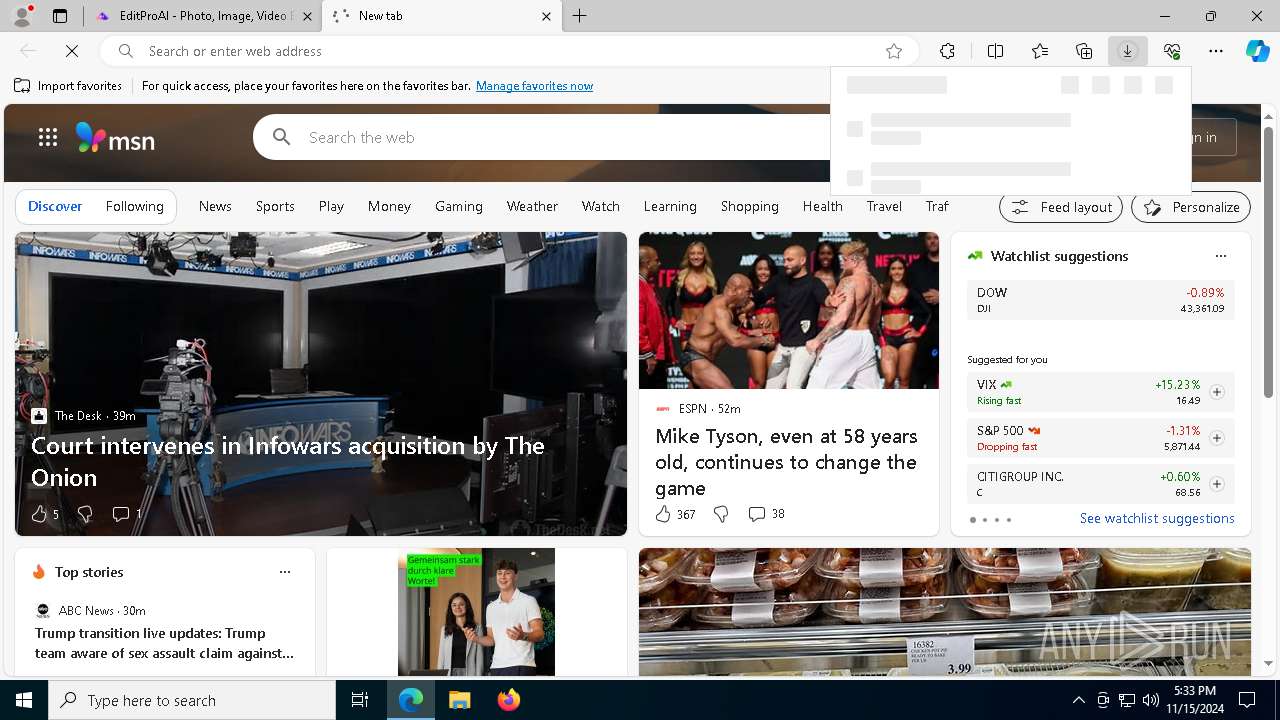Open the Travel category
This screenshot has height=720, width=1280.
[x=884, y=206]
